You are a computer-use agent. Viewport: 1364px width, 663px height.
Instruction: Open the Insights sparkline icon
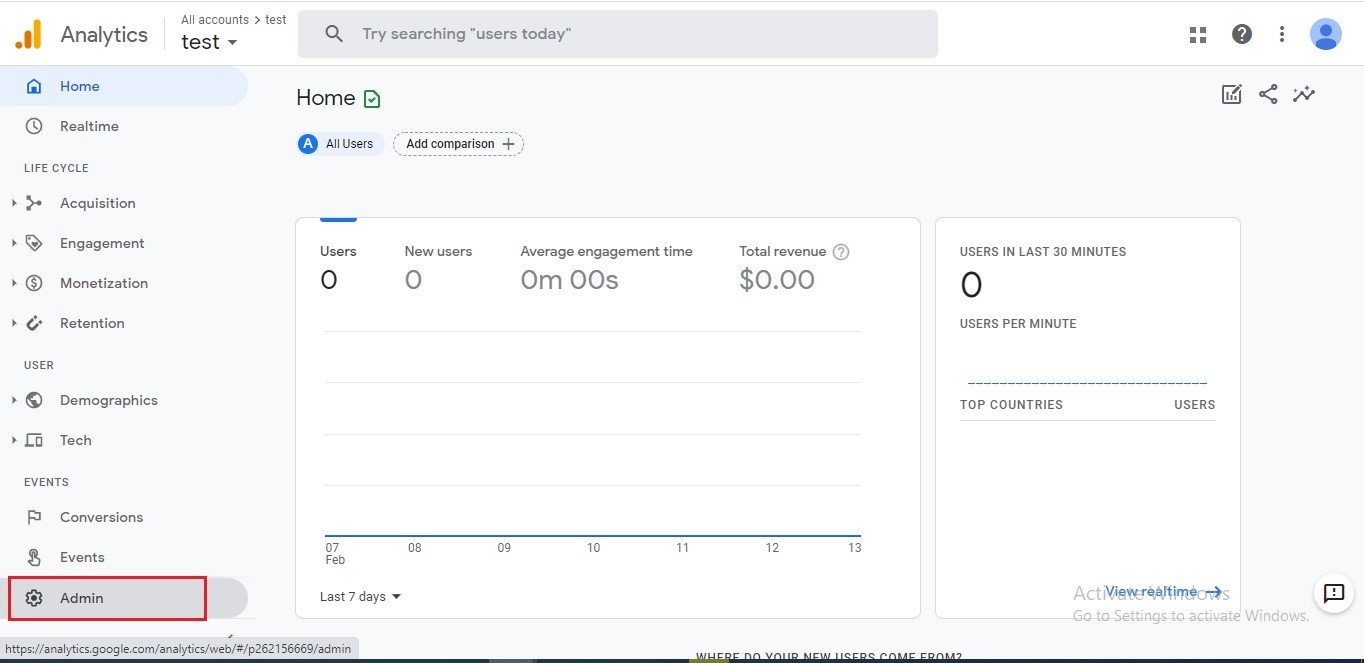tap(1304, 94)
